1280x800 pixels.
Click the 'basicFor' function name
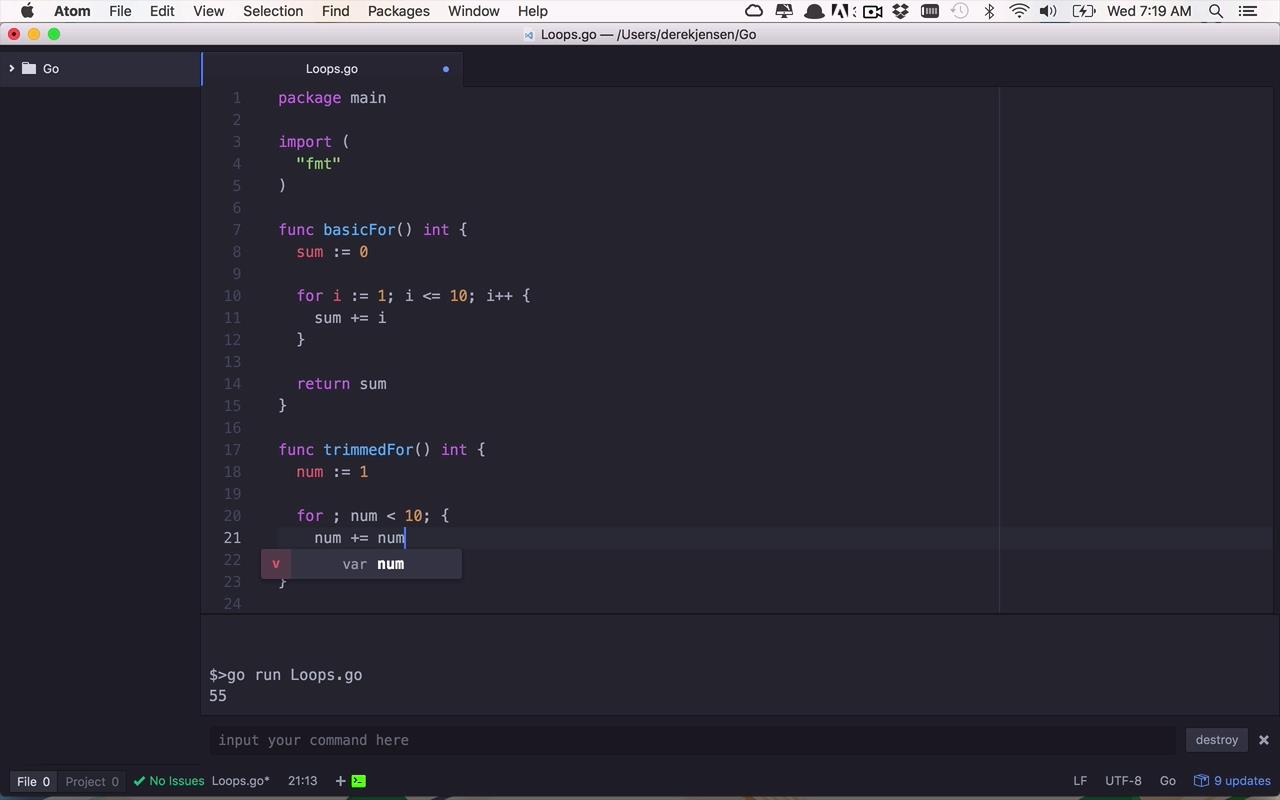coord(359,230)
